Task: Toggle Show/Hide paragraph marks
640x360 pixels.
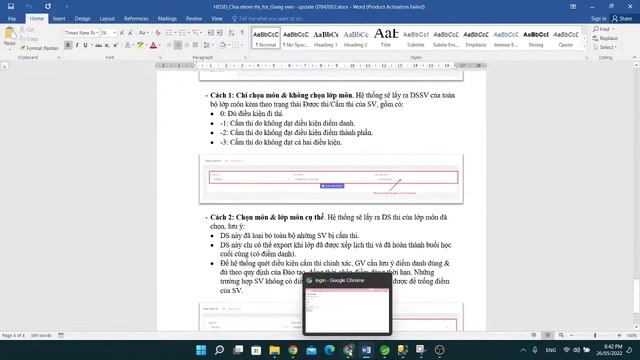Action: click(242, 33)
